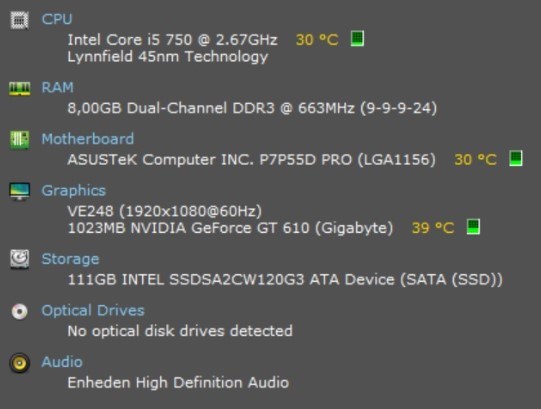Select the Intel Core i5 750 text
The height and width of the screenshot is (409, 541).
click(129, 40)
